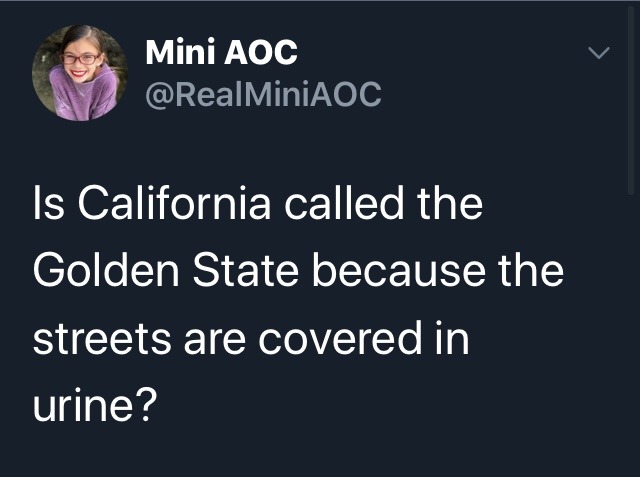Open the @RealMiniAOC handle link
This screenshot has width=640, height=477.
click(263, 94)
